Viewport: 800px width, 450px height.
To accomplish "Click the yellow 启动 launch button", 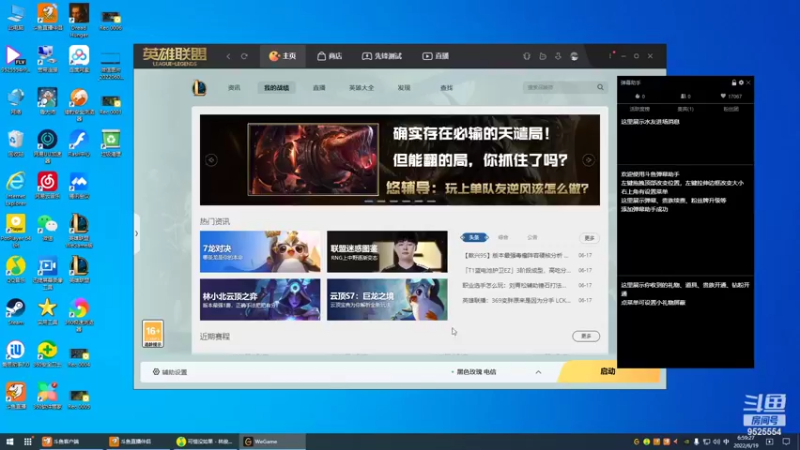I will [609, 371].
